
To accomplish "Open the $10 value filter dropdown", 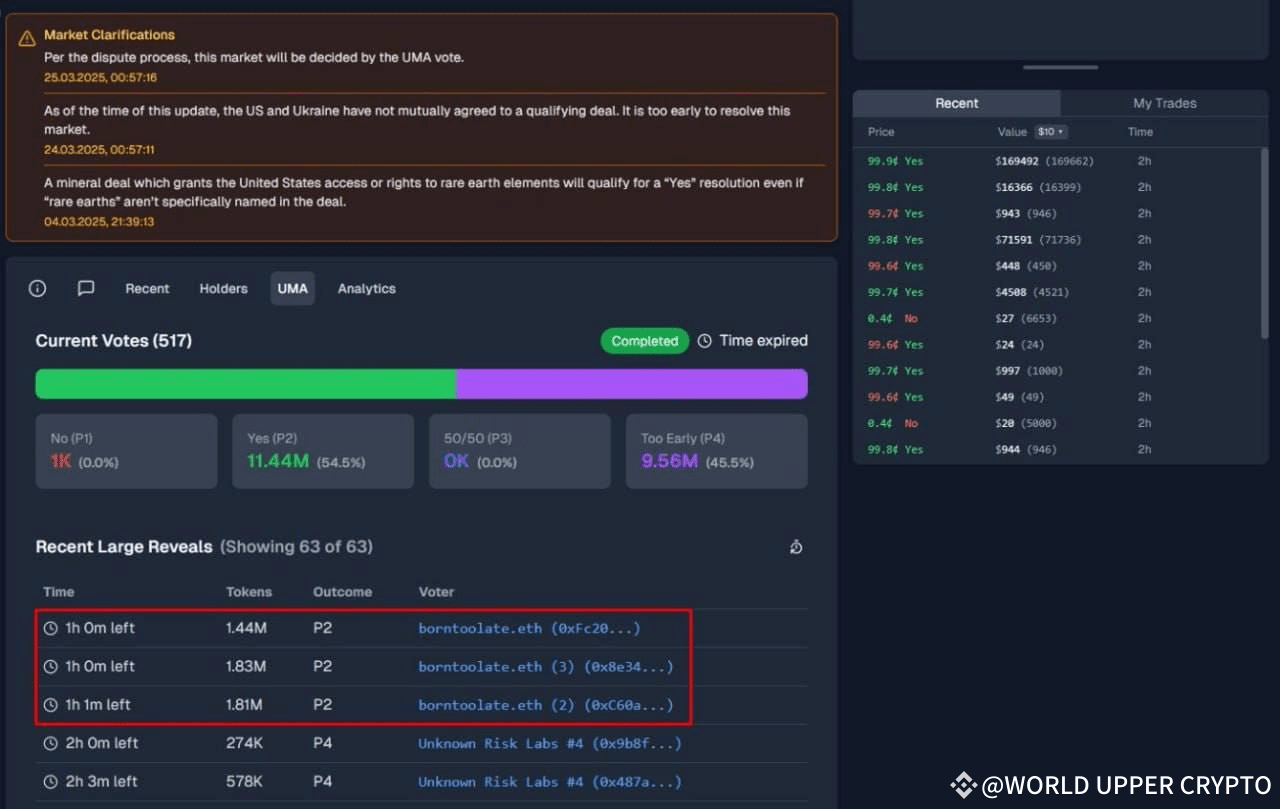I will click(1051, 132).
